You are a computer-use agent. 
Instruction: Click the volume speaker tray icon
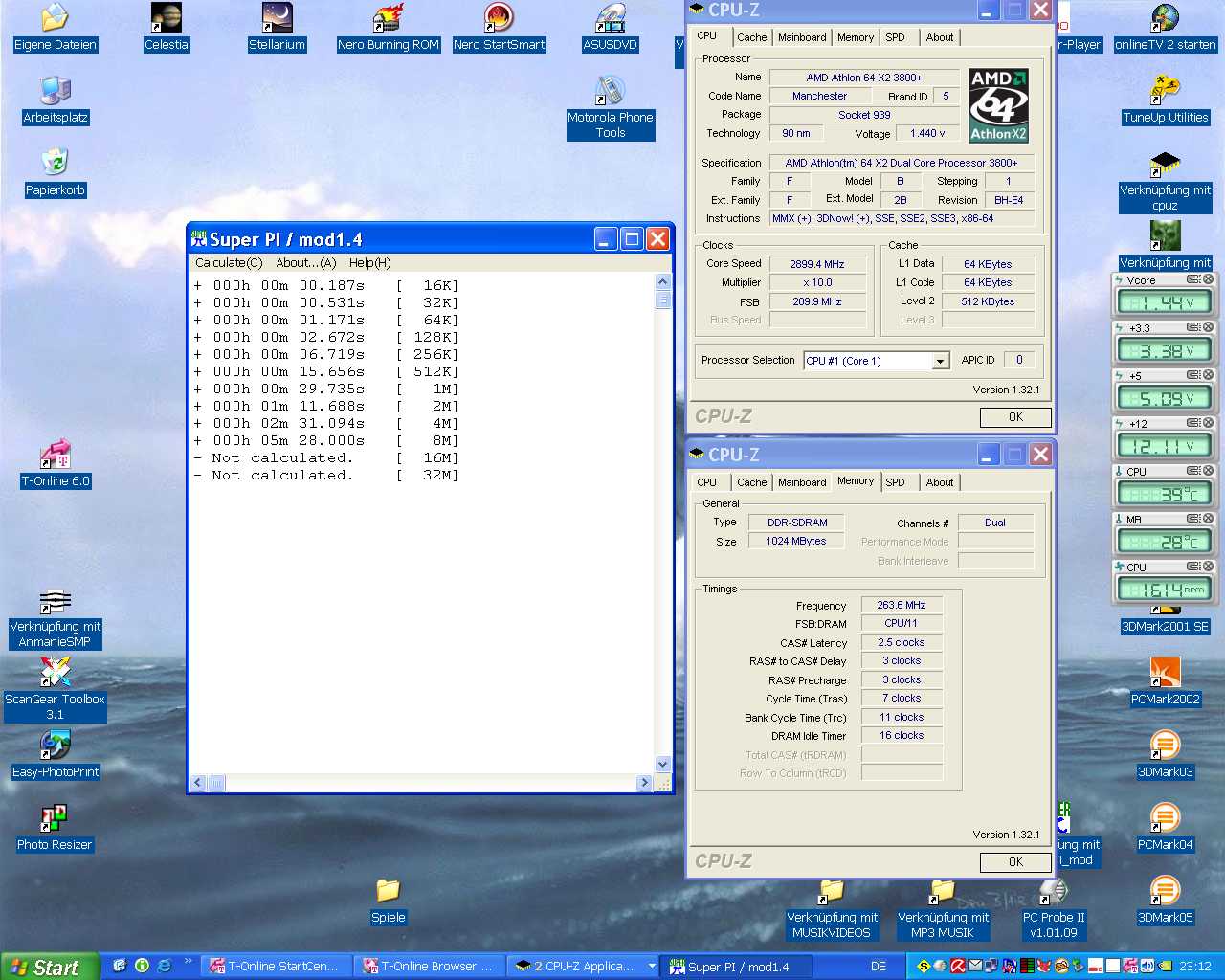[x=1147, y=967]
